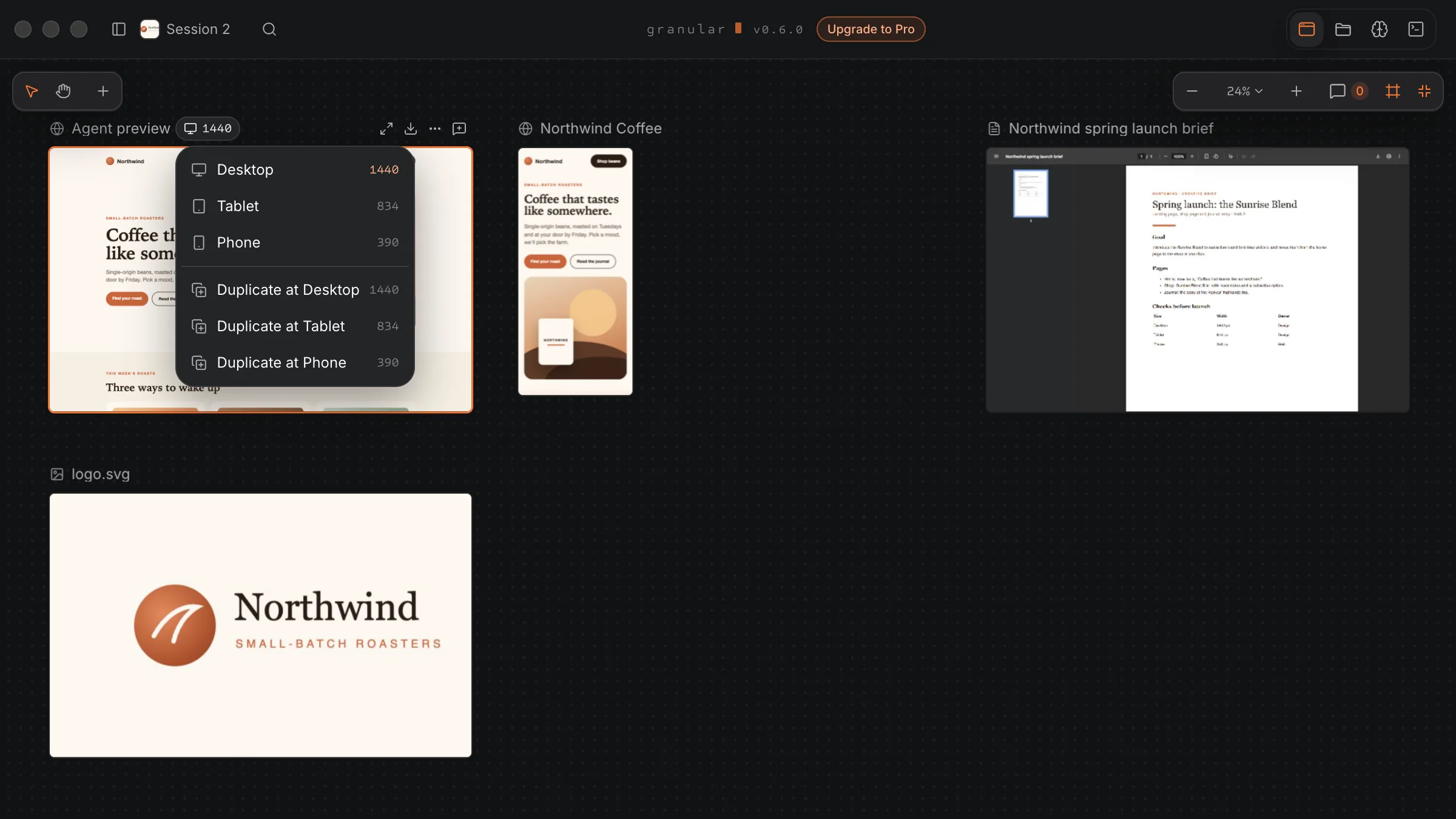Choose Duplicate at Phone
The height and width of the screenshot is (819, 1456).
pyautogui.click(x=295, y=363)
